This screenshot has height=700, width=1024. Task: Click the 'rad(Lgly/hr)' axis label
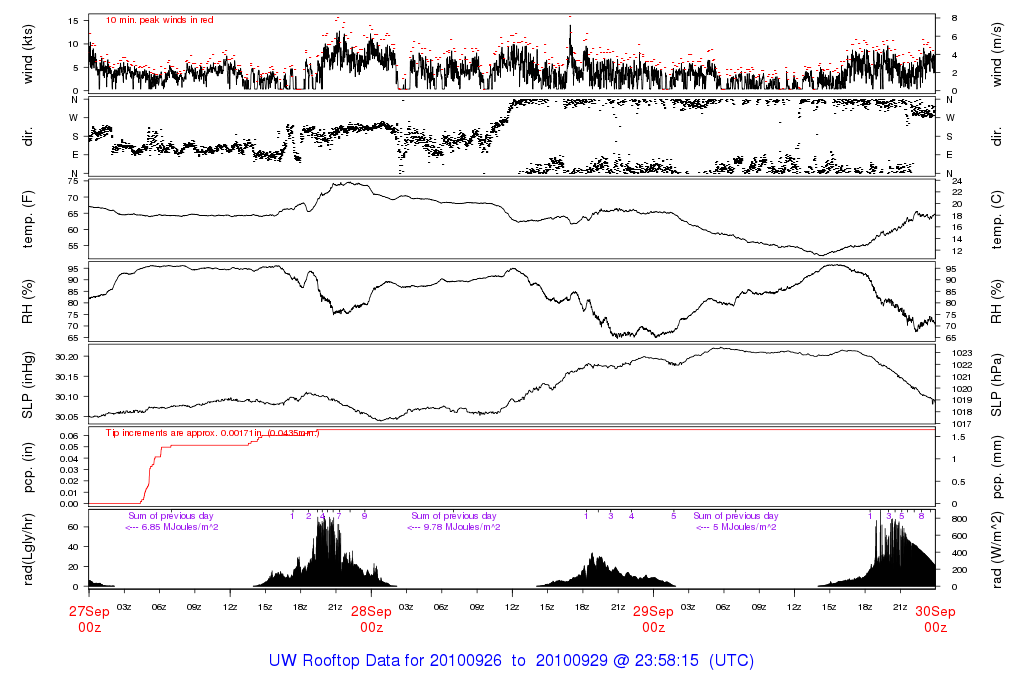coord(27,549)
